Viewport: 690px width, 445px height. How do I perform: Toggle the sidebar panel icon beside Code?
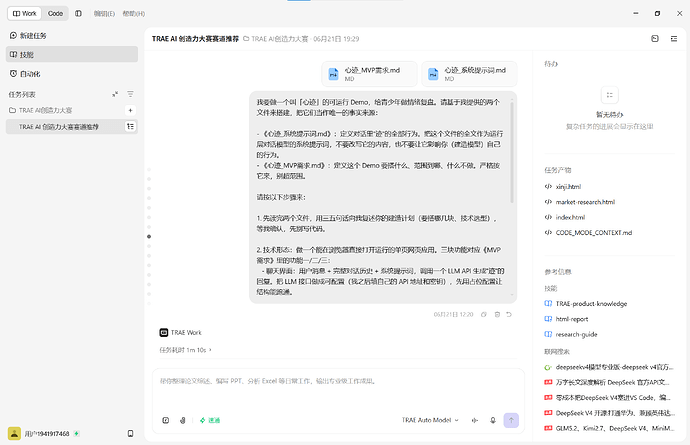point(78,14)
